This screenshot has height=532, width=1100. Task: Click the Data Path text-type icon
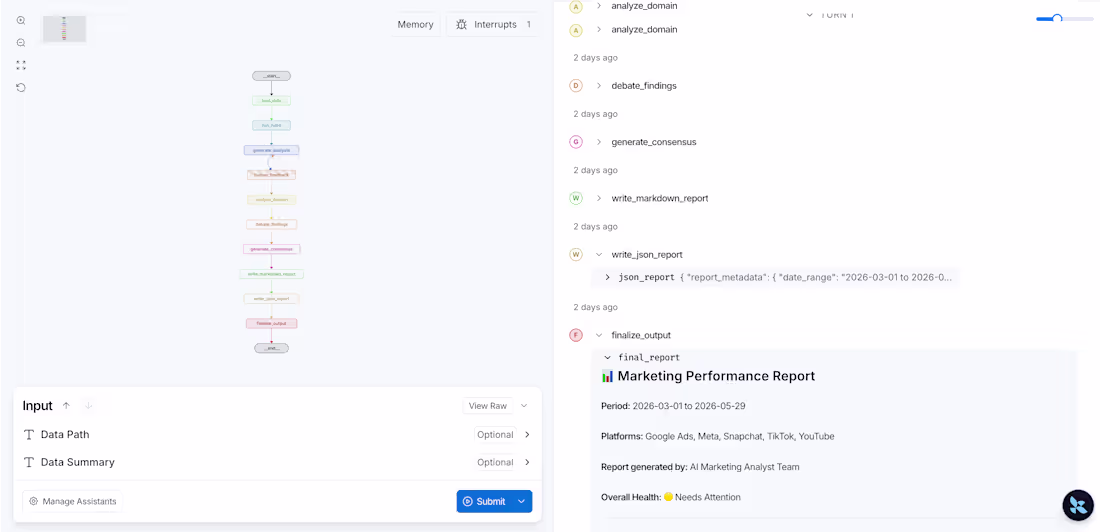pos(29,434)
